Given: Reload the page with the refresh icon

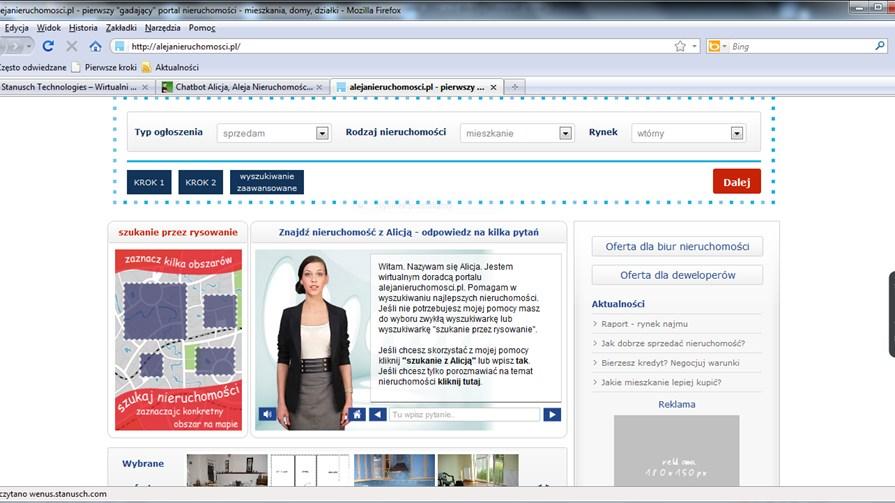Looking at the screenshot, I should coord(48,46).
